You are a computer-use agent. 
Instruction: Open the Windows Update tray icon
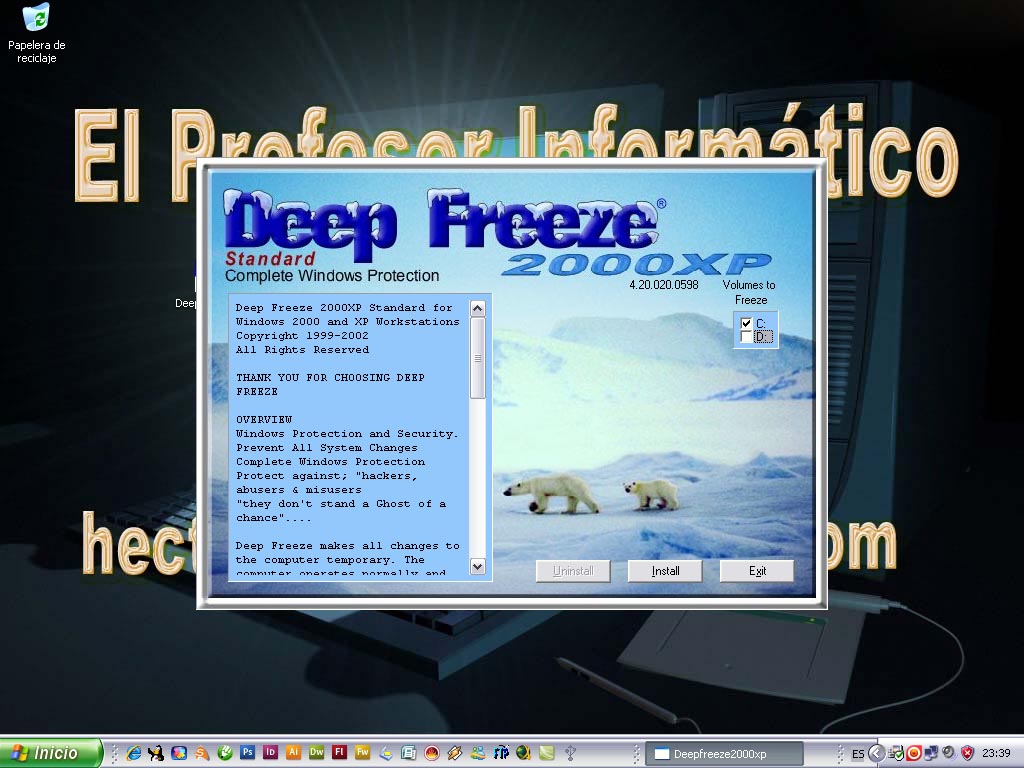pyautogui.click(x=895, y=752)
